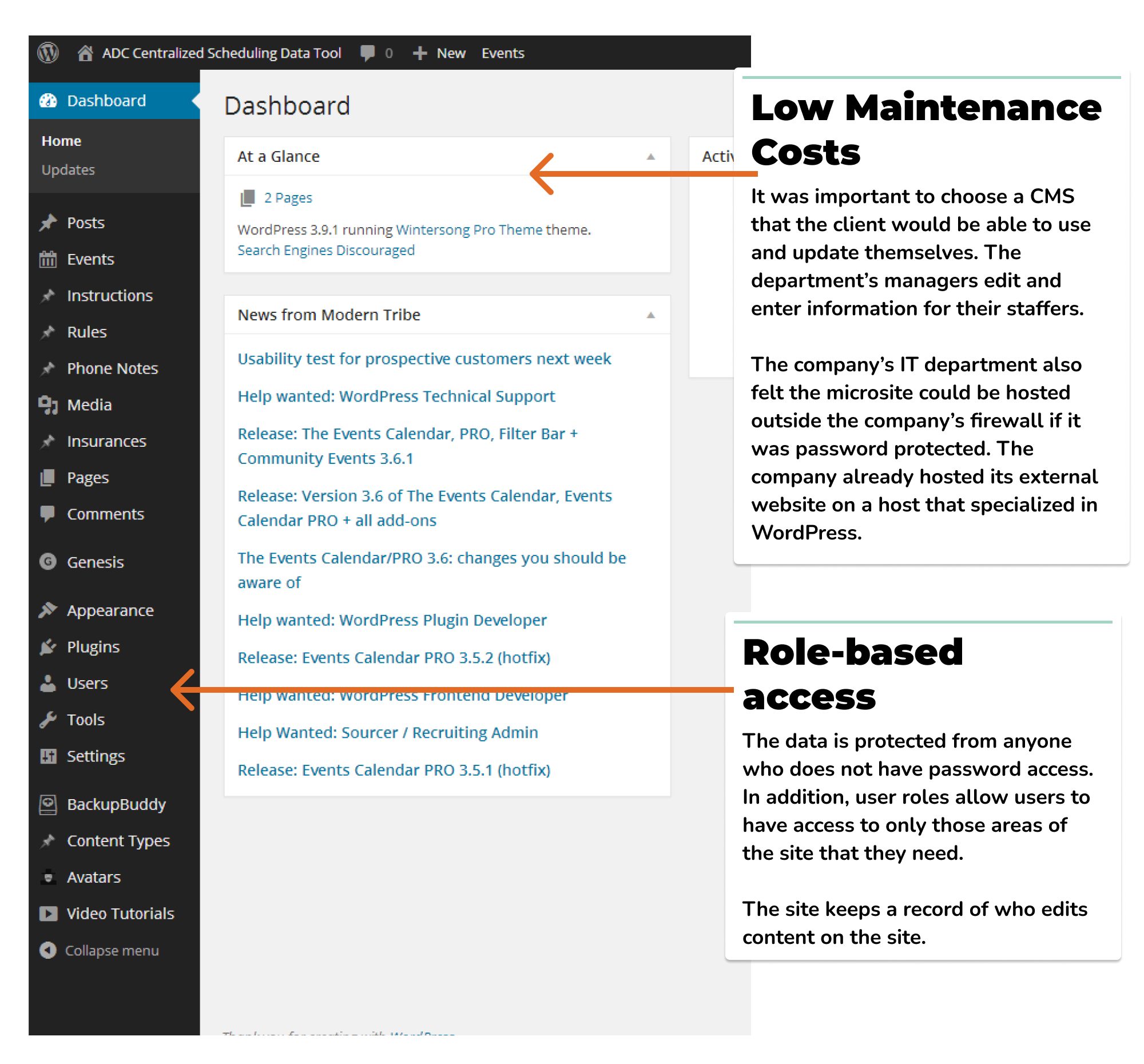This screenshot has width=1144, height=1064.
Task: Click the Events calendar icon in the sidebar
Action: click(x=49, y=260)
